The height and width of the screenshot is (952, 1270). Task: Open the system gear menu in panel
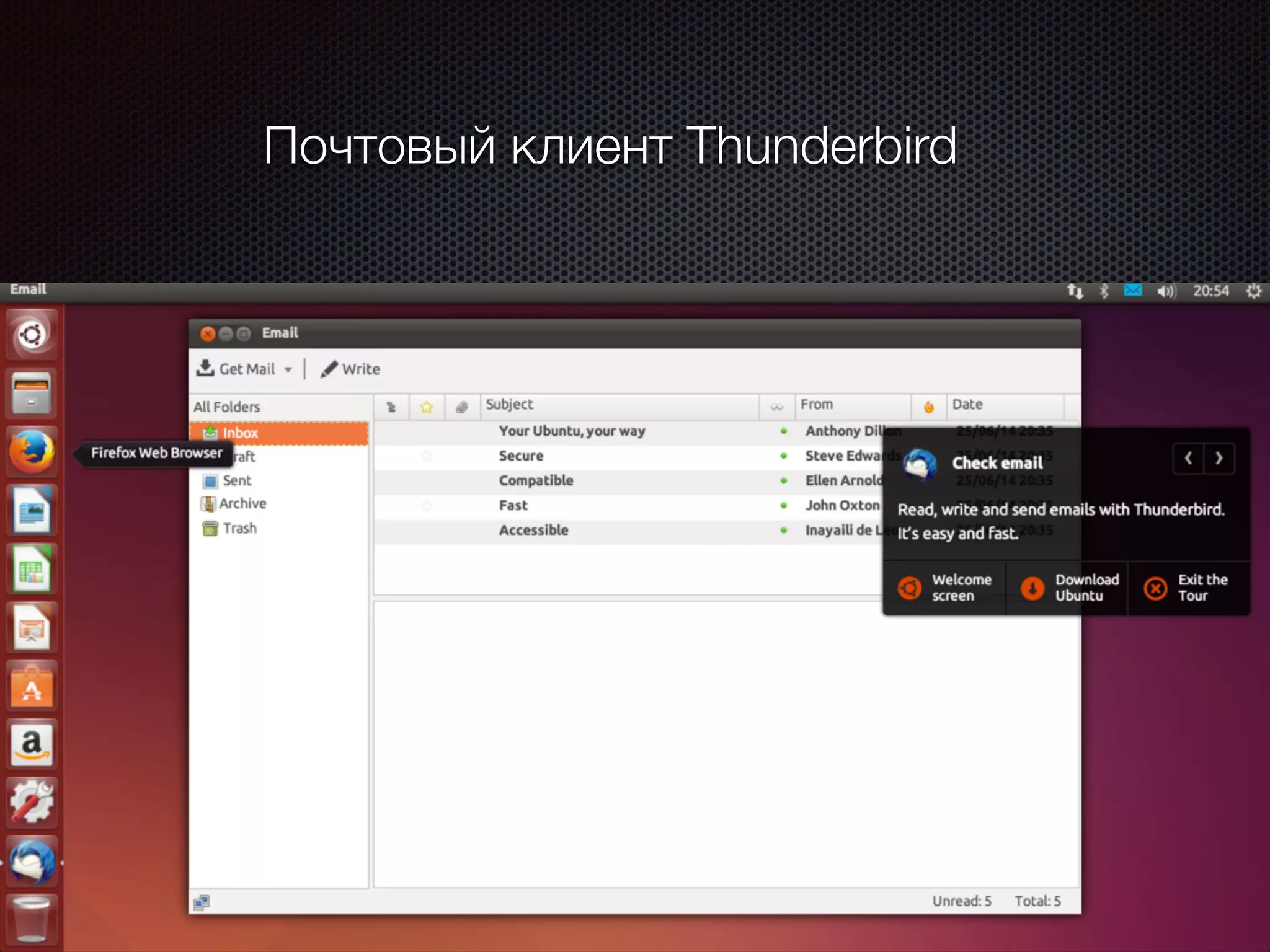(1254, 291)
